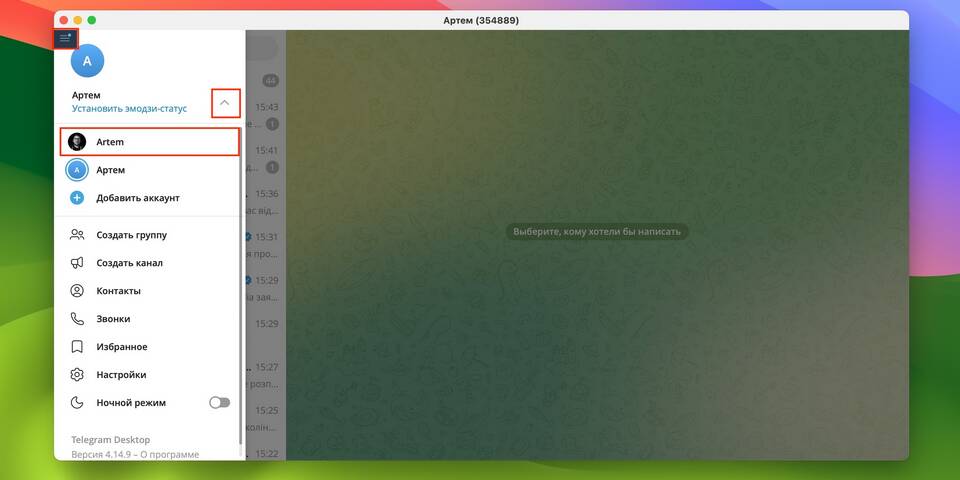Click the large blue profile avatar
The height and width of the screenshot is (480, 960).
87,61
